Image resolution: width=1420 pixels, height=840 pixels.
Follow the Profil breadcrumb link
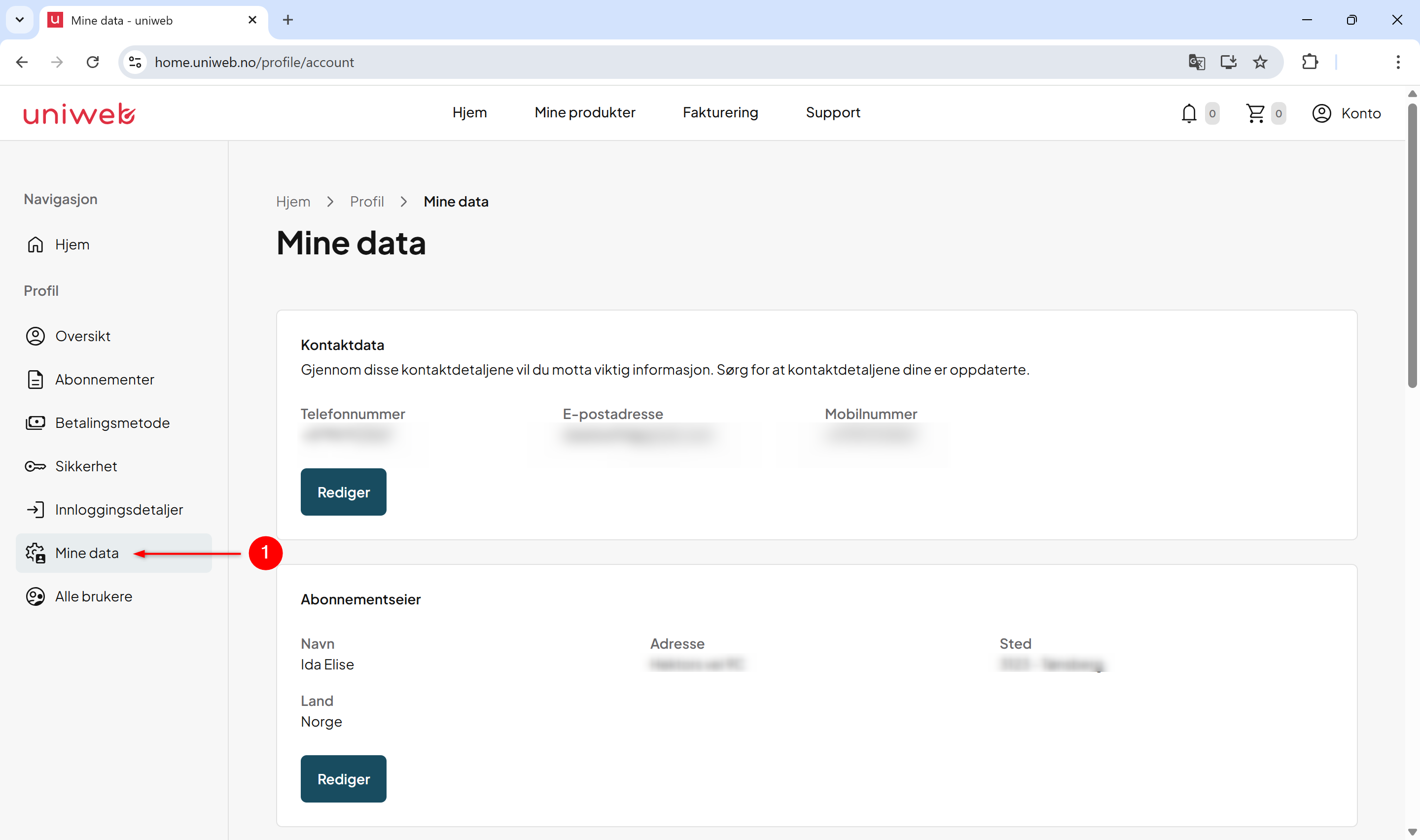[x=367, y=202]
